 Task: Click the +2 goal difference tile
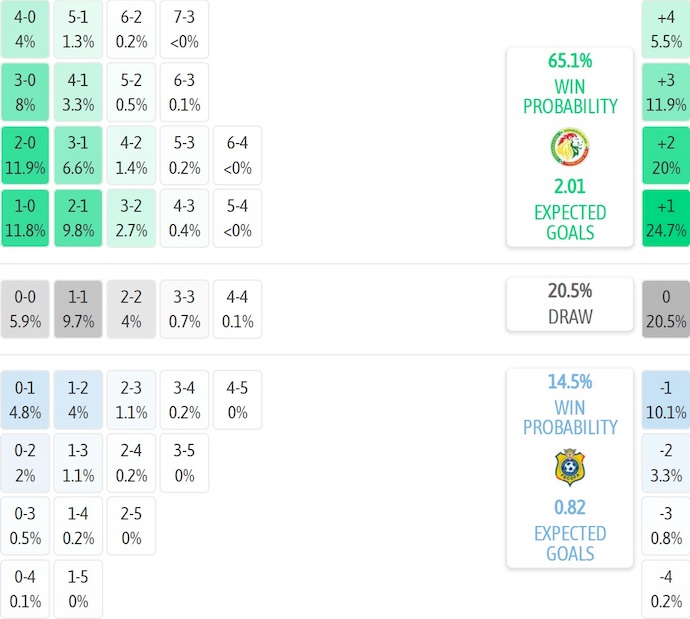click(x=666, y=155)
